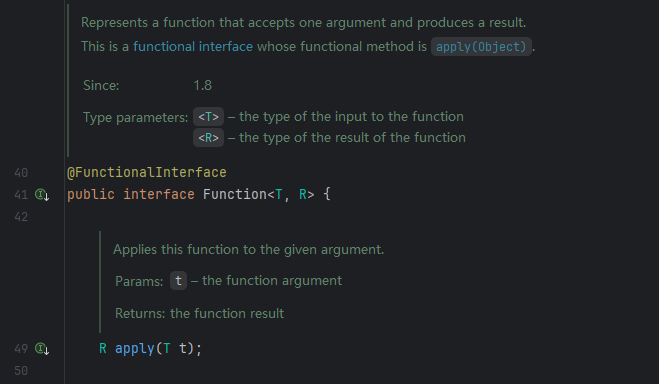Click the implemented-method gutter icon beside apply
The image size is (659, 384).
pyautogui.click(x=42, y=348)
